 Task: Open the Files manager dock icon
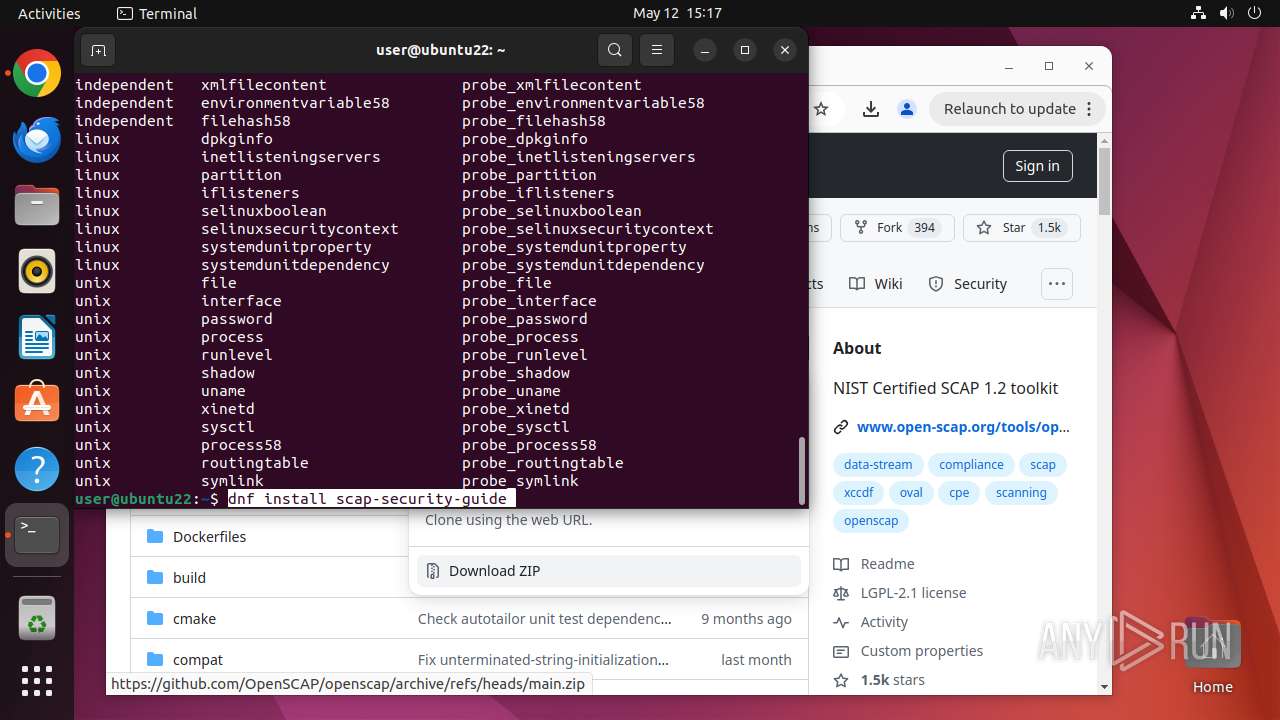[x=37, y=205]
